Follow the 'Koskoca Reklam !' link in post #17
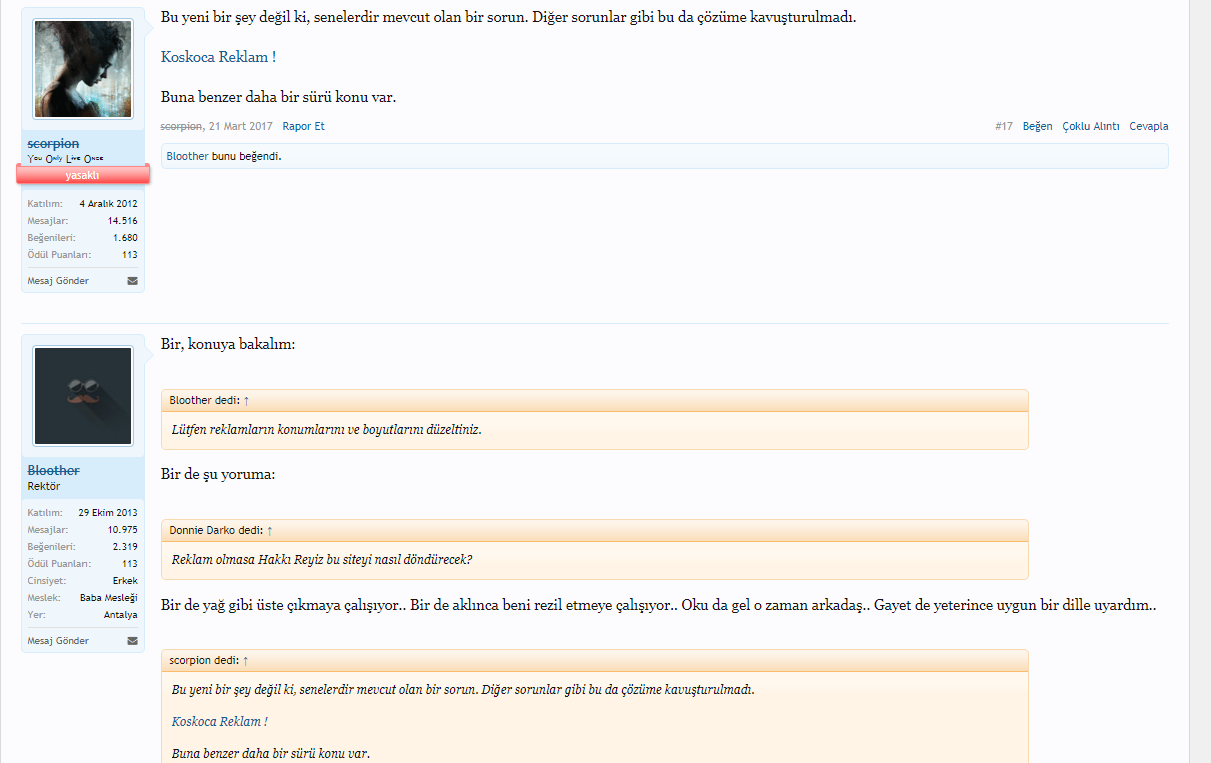The height and width of the screenshot is (763, 1211). 218,57
